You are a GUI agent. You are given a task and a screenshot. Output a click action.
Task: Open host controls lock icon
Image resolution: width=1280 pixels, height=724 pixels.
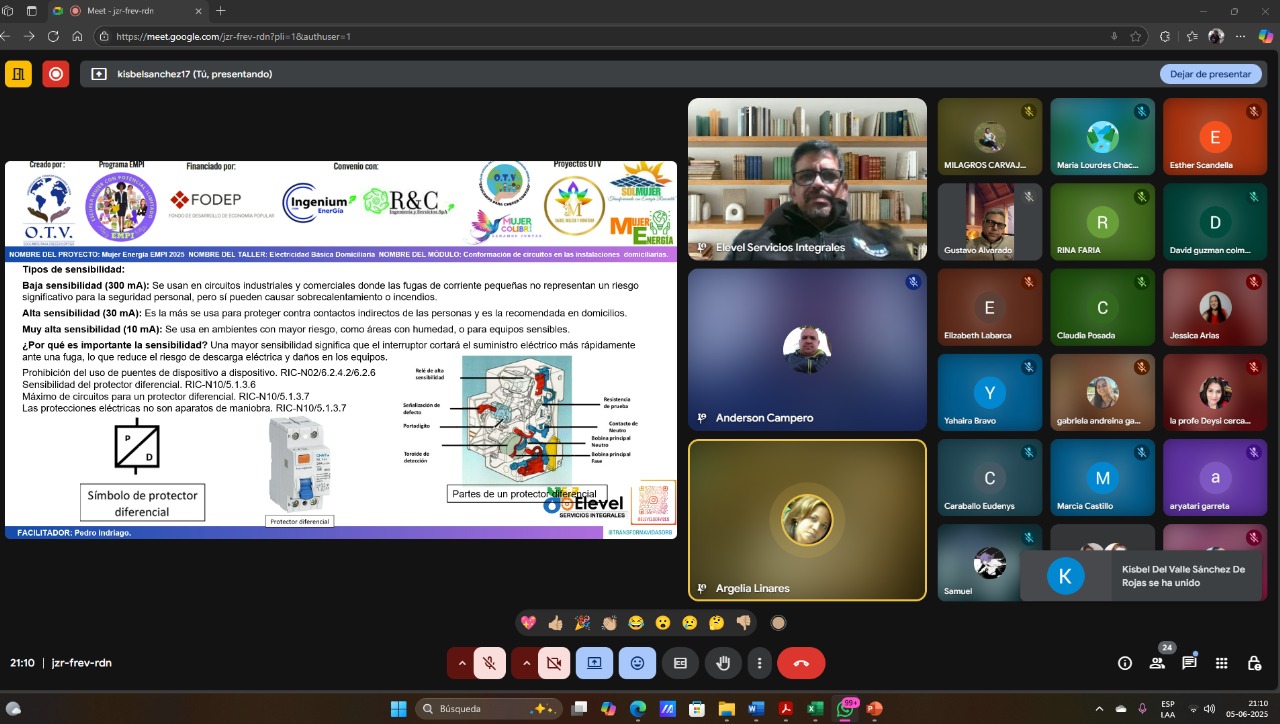click(1253, 663)
